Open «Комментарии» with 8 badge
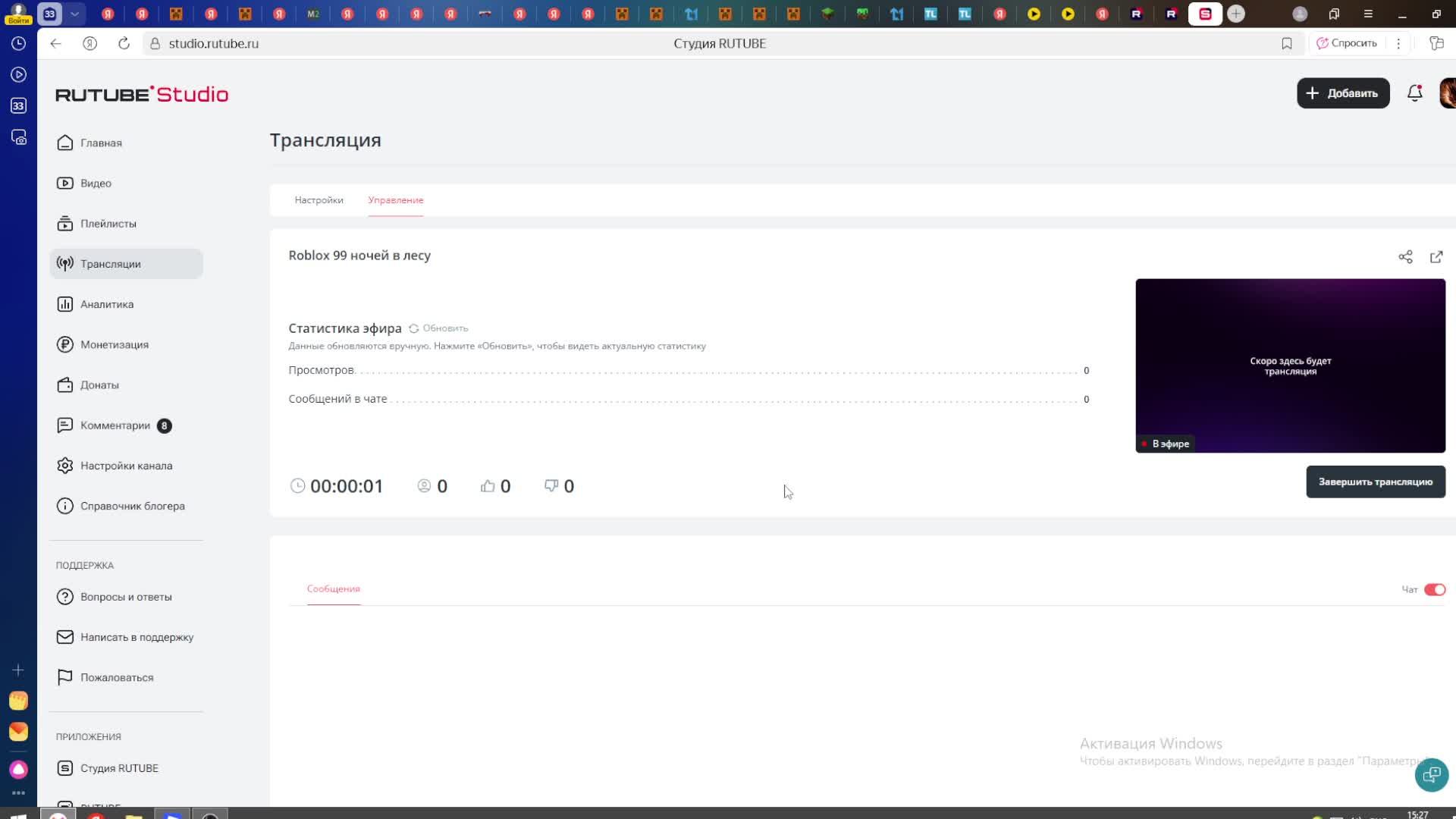Screen dimensions: 1456x819 pyautogui.click(x=115, y=425)
